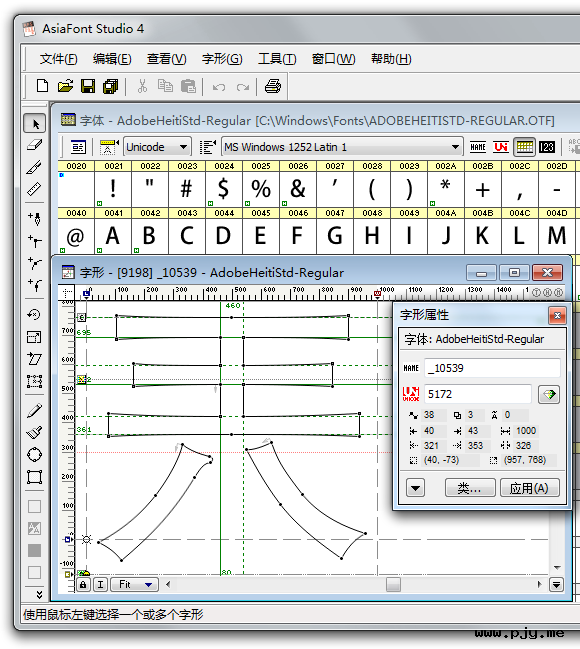This screenshot has width=580, height=649.
Task: Select the add corner point tool
Action: [35, 240]
